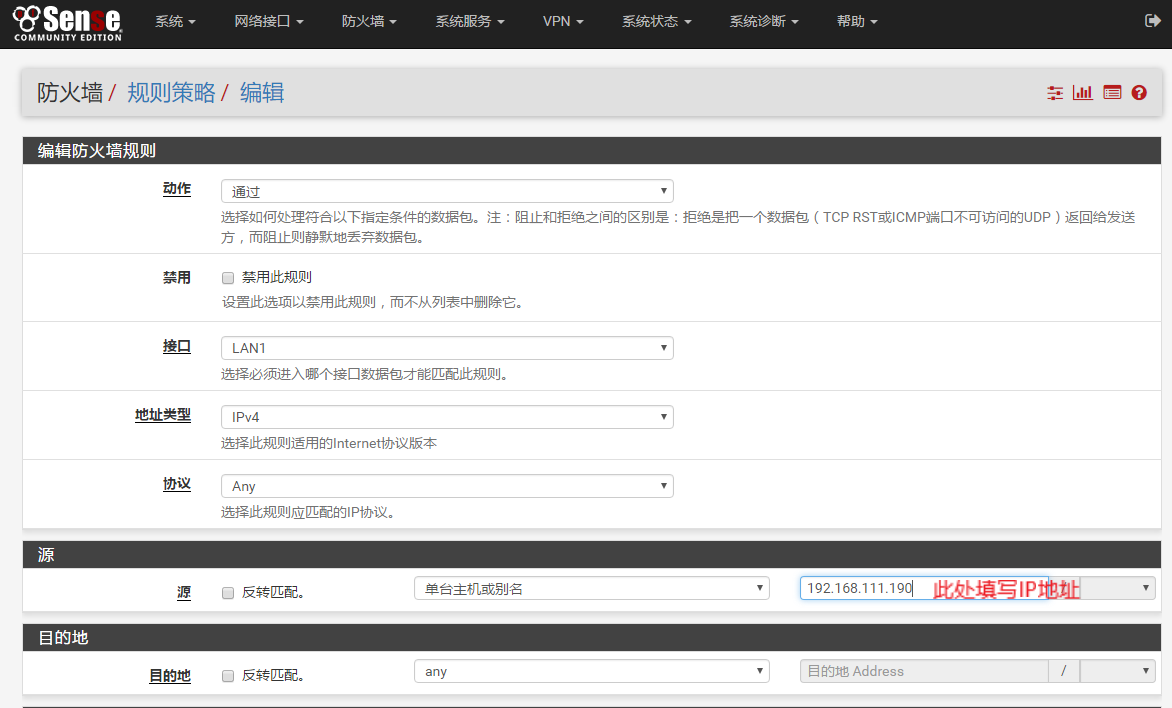1172x708 pixels.
Task: Open the 系统诊断 menu
Action: (764, 21)
